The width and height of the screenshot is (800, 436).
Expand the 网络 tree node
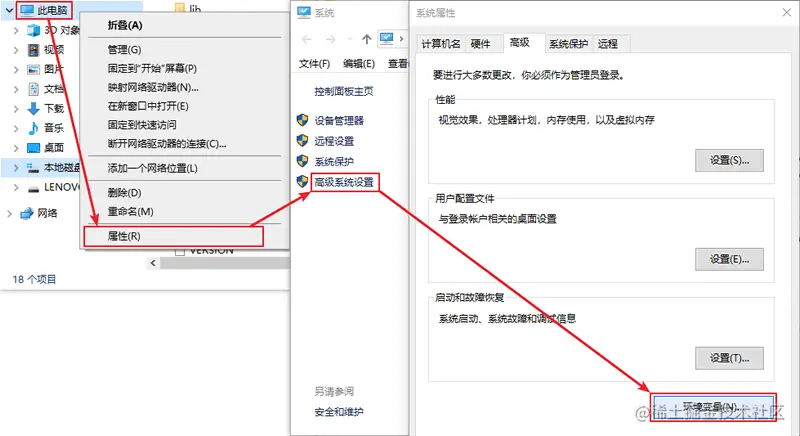9,213
